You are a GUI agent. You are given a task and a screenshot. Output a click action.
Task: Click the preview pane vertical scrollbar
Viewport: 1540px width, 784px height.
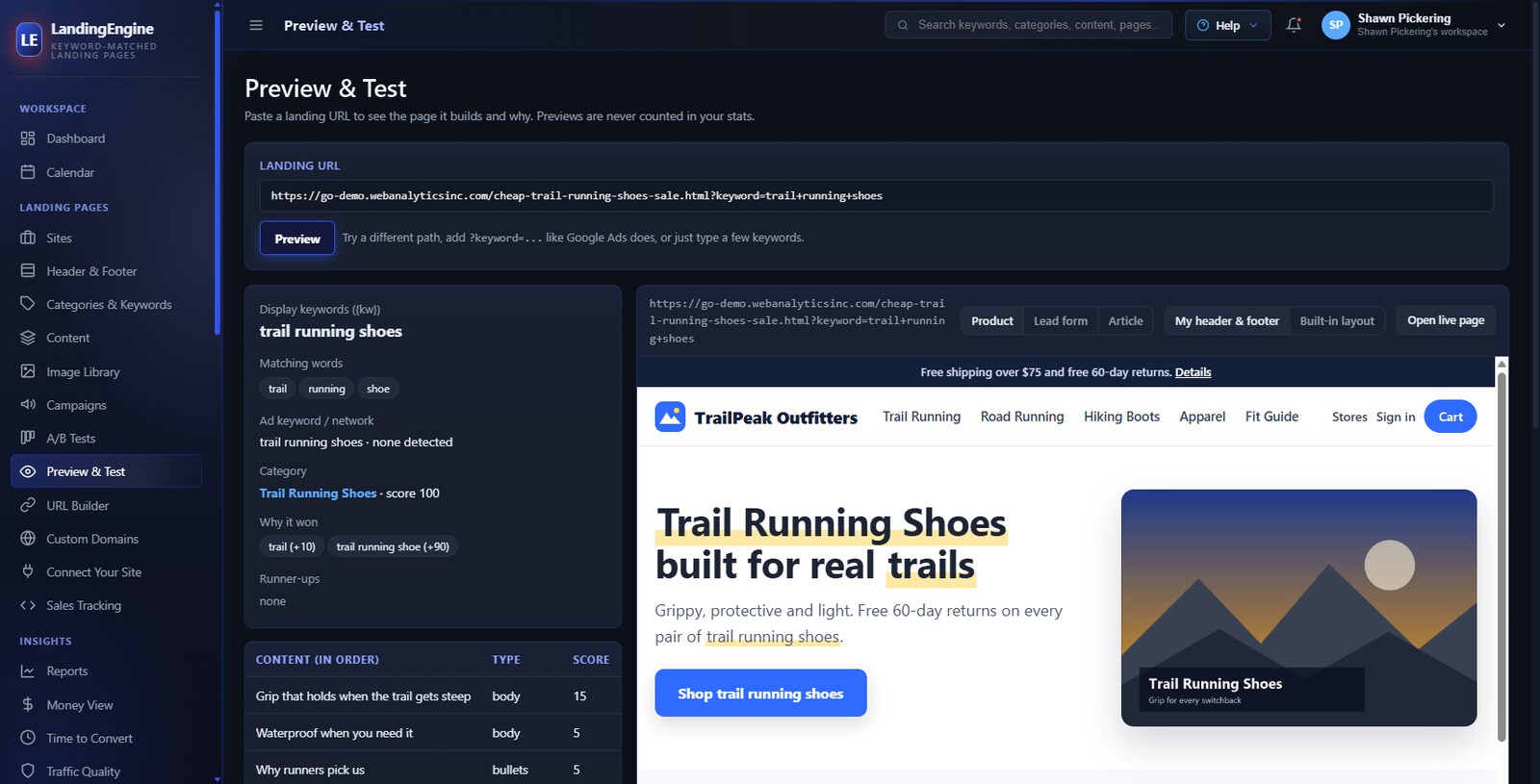(1501, 556)
